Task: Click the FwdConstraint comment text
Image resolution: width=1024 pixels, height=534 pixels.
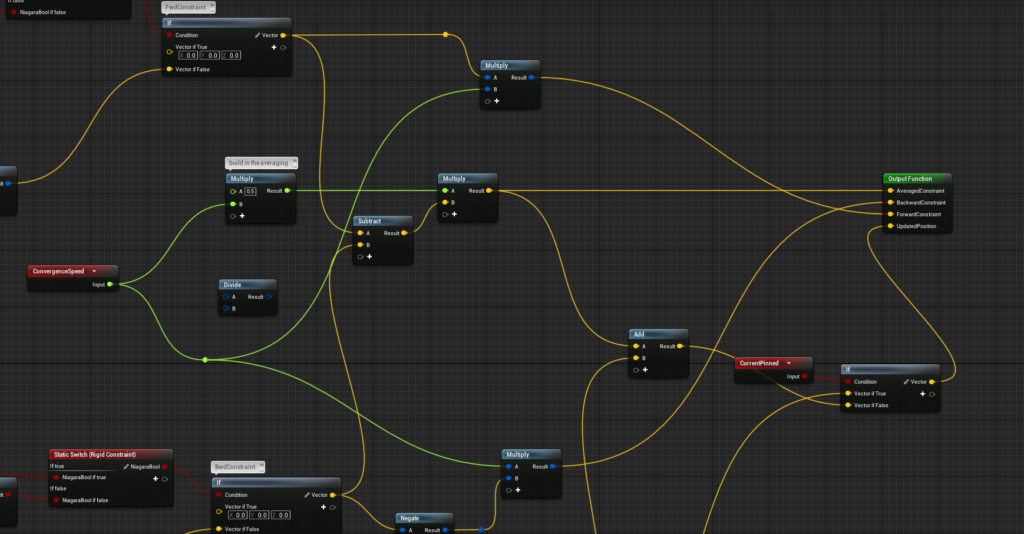Action: click(x=185, y=7)
